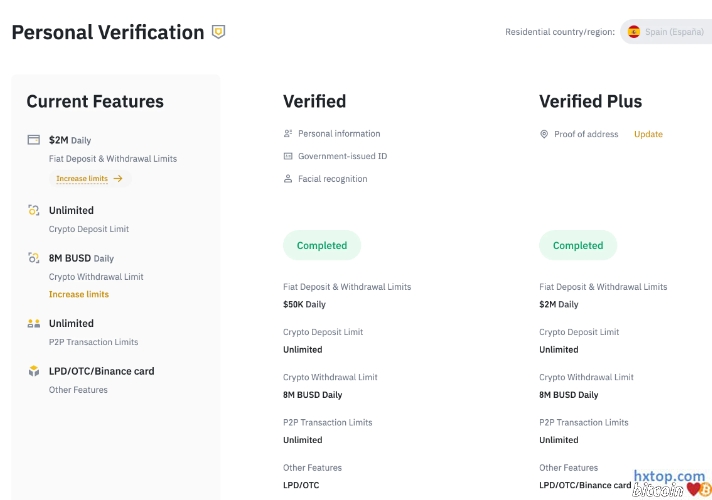Click the Current Features heading
Image resolution: width=712 pixels, height=500 pixels.
click(x=95, y=101)
